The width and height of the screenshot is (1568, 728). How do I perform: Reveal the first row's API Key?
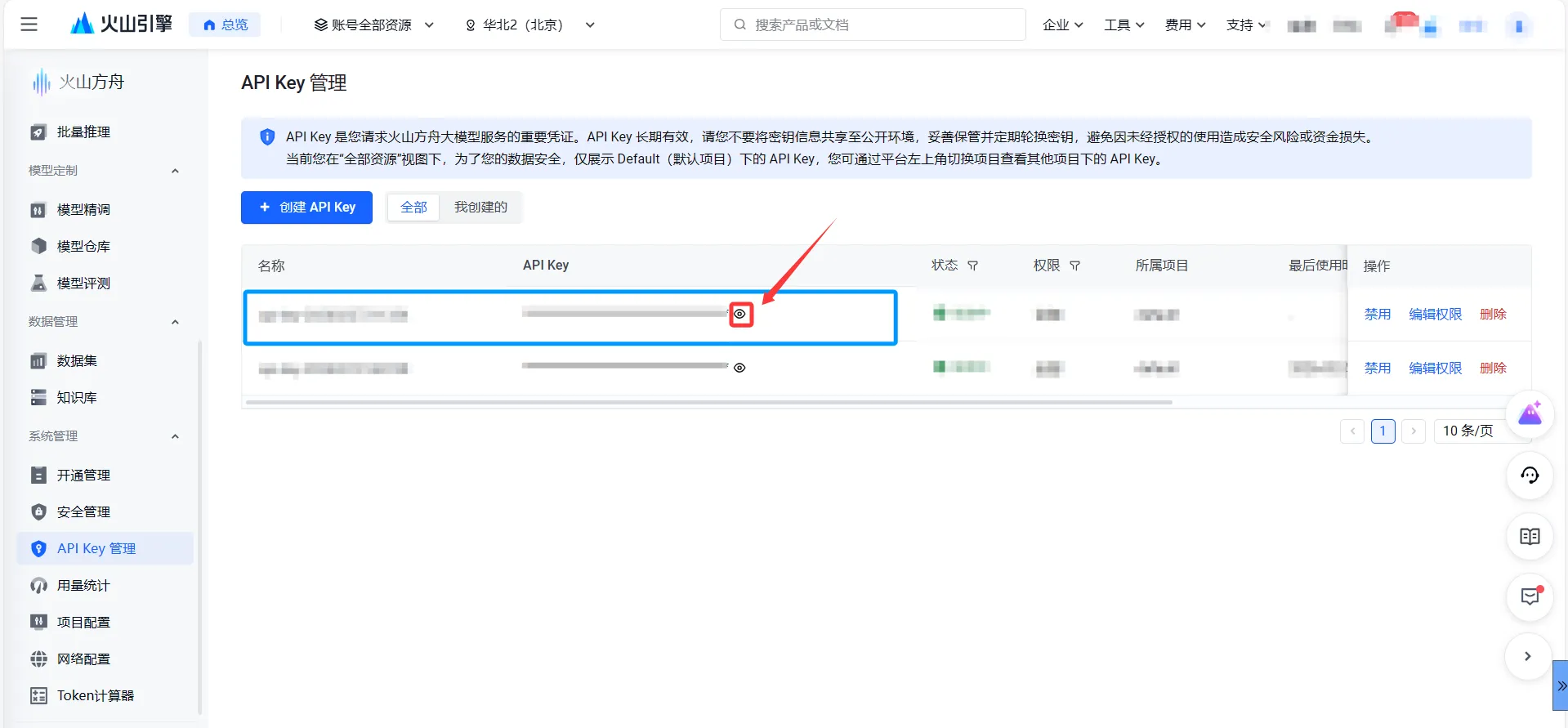(x=739, y=314)
